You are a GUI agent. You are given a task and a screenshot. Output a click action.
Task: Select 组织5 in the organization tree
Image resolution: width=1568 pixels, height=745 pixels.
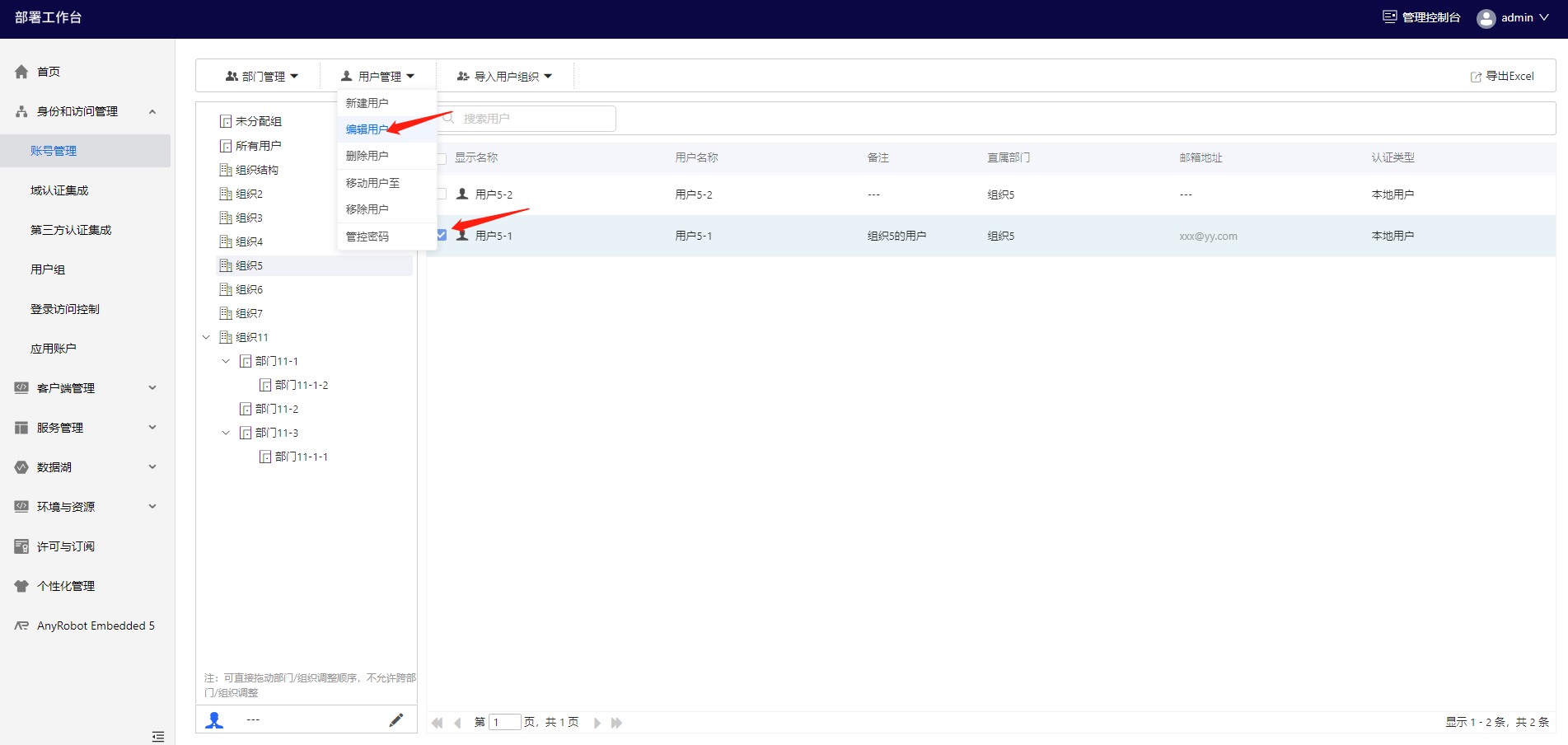[x=314, y=265]
